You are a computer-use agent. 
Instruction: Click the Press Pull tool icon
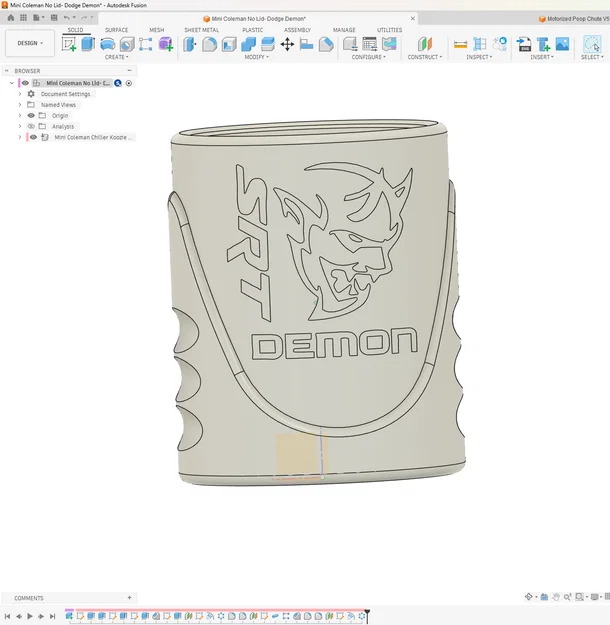pos(190,44)
